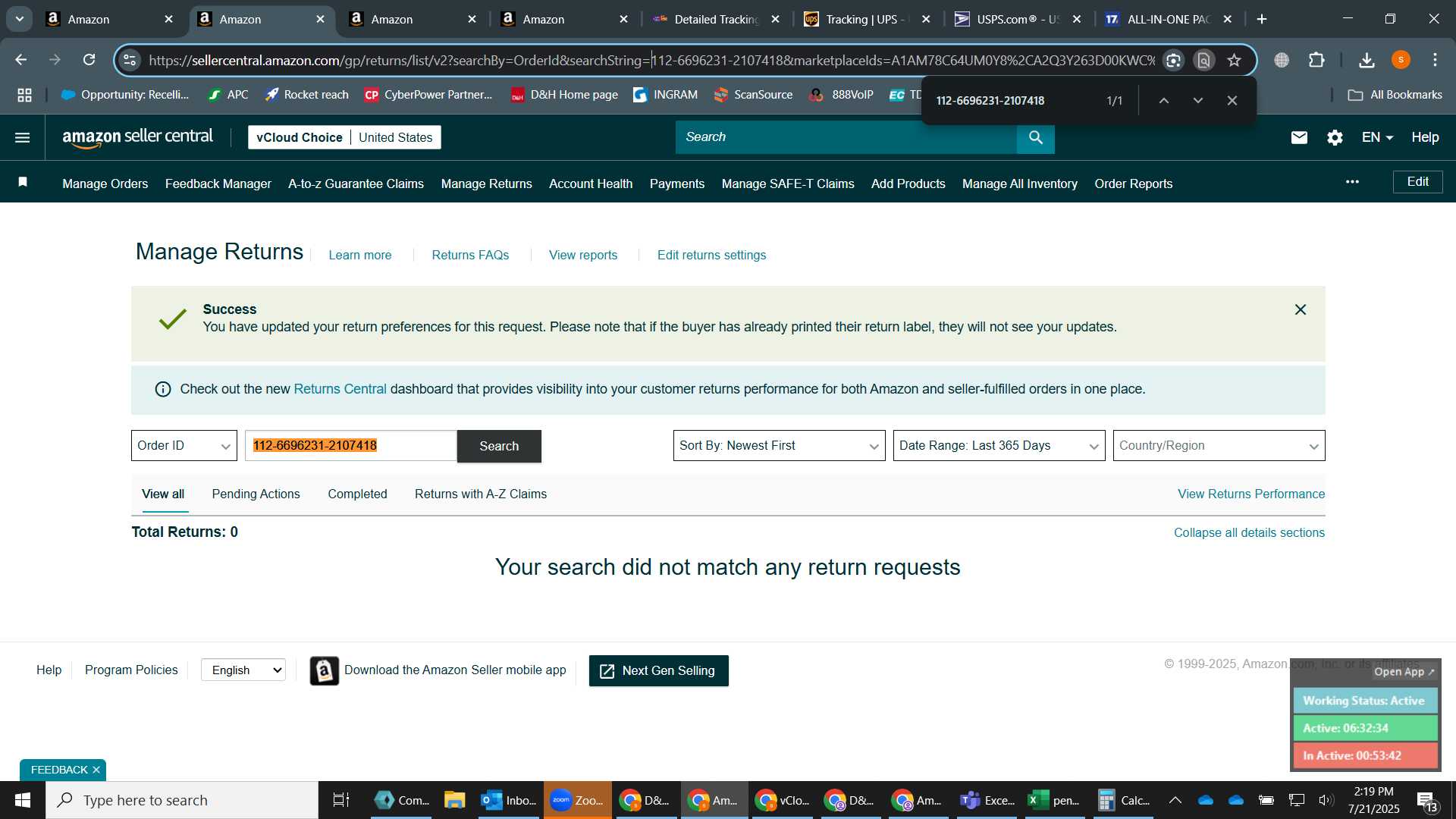This screenshot has width=1456, height=819.
Task: Click the magnifier search button in header
Action: [1035, 137]
